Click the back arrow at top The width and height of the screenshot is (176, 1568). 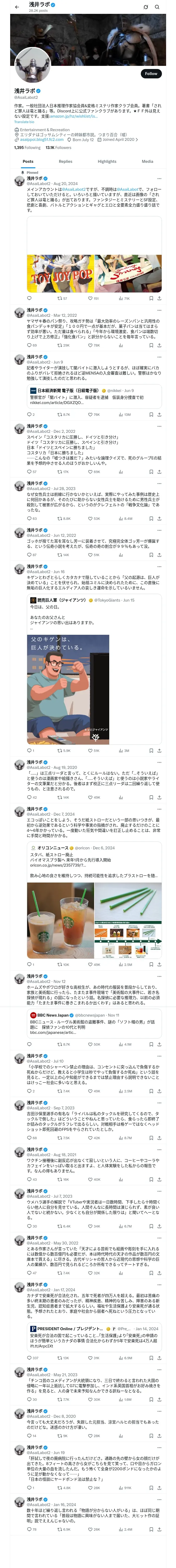(x=17, y=7)
